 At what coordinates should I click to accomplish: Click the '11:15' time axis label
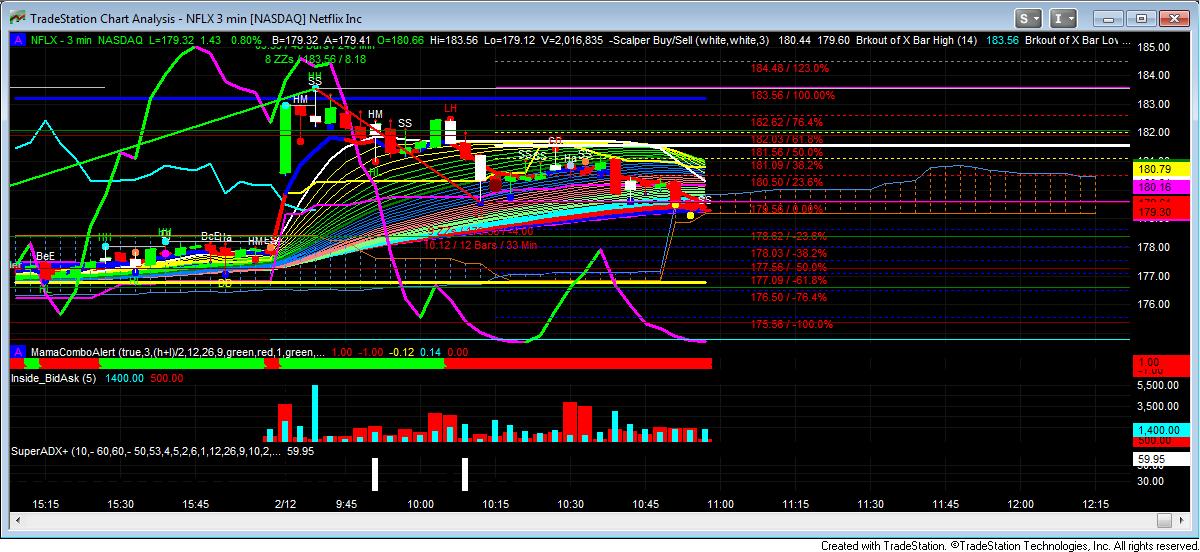795,504
